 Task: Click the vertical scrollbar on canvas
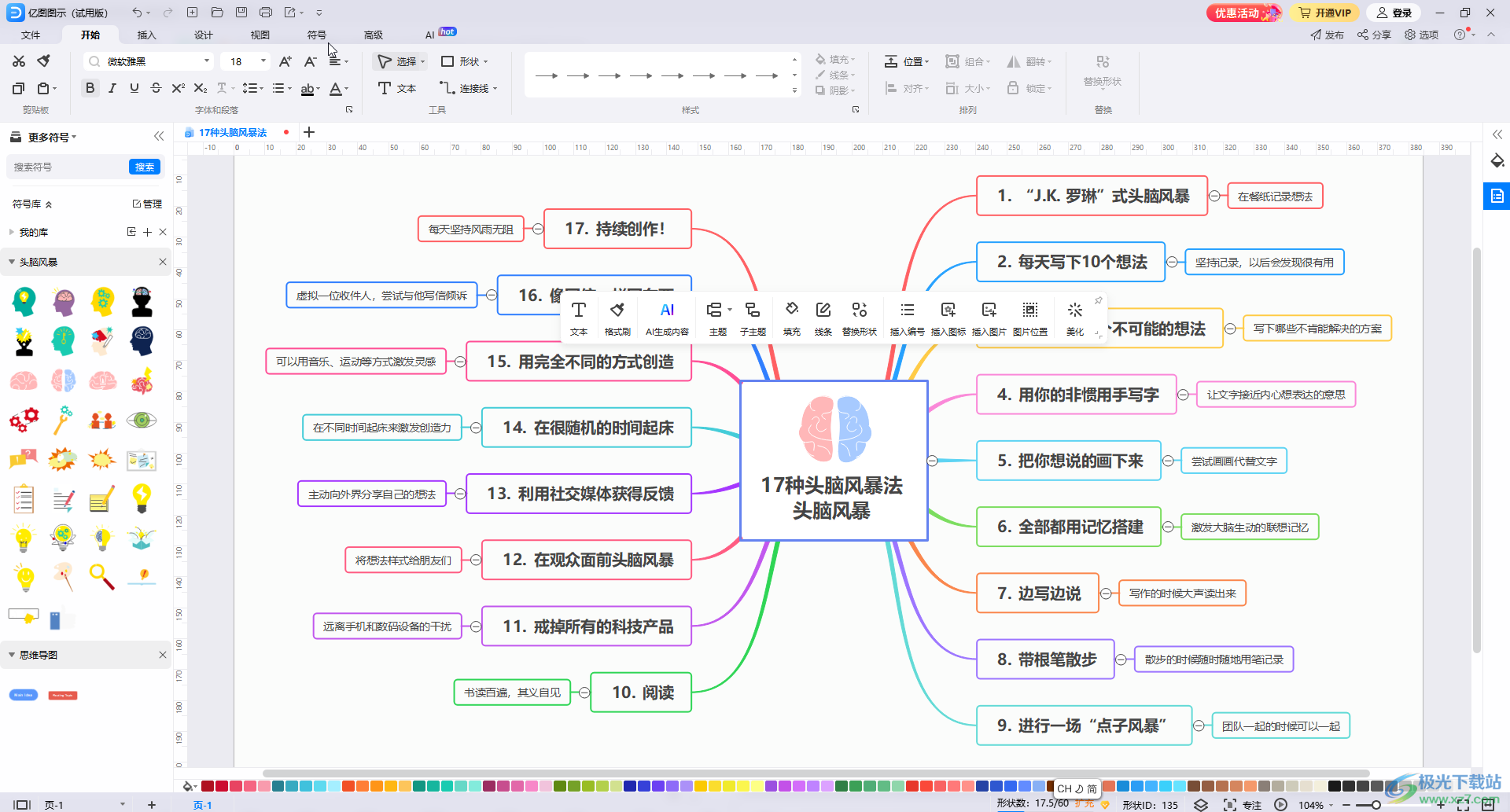click(1477, 450)
